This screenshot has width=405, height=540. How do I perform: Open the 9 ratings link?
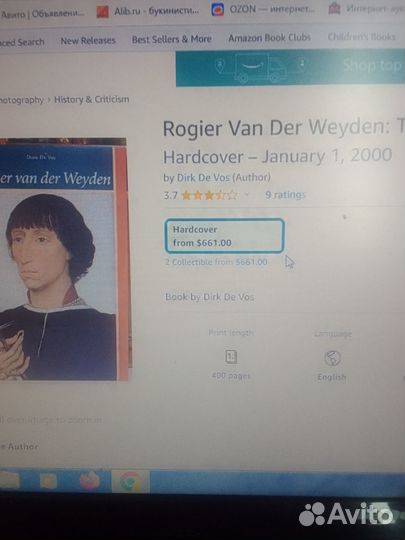pos(285,195)
